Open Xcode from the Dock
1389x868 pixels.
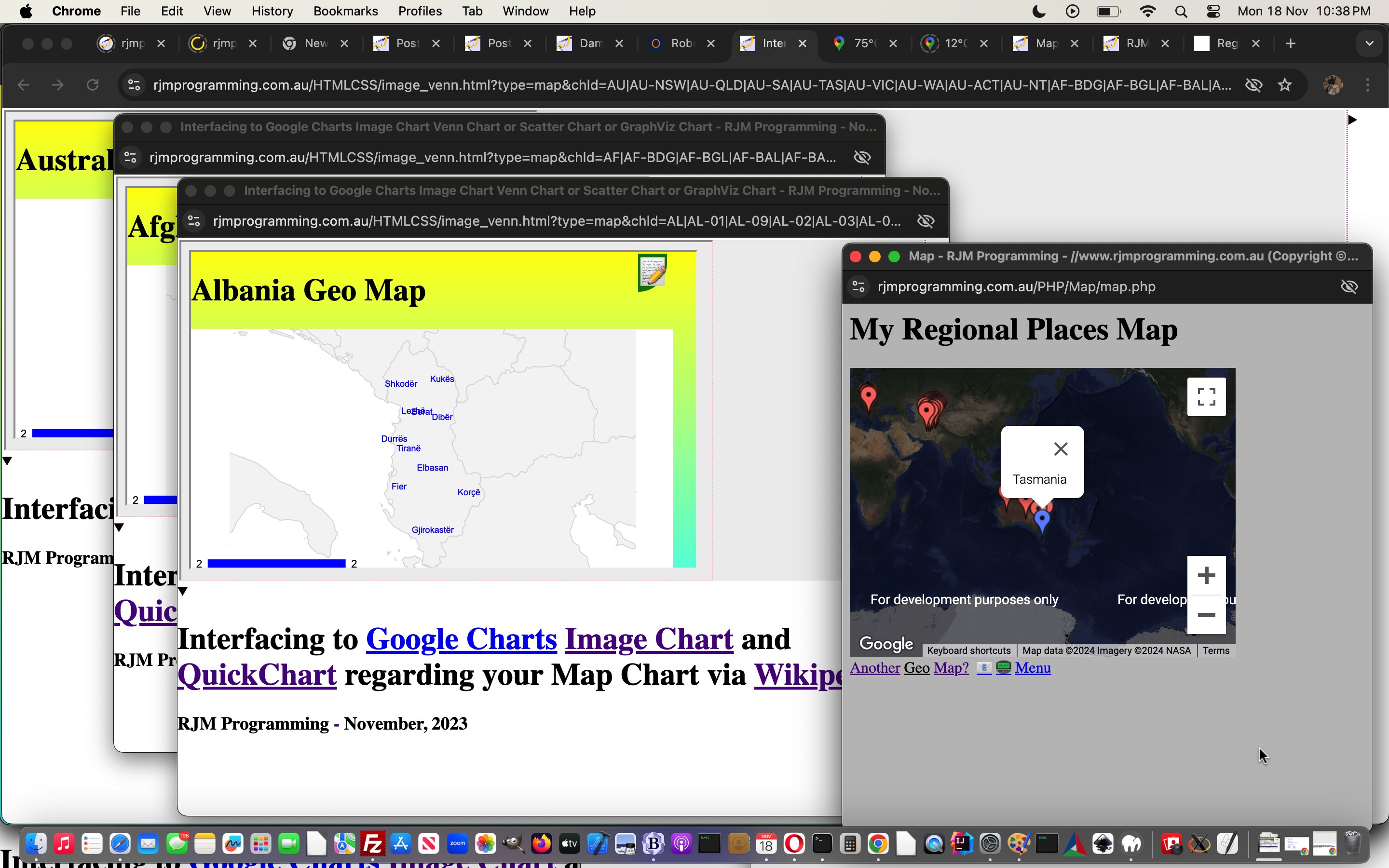(x=597, y=844)
